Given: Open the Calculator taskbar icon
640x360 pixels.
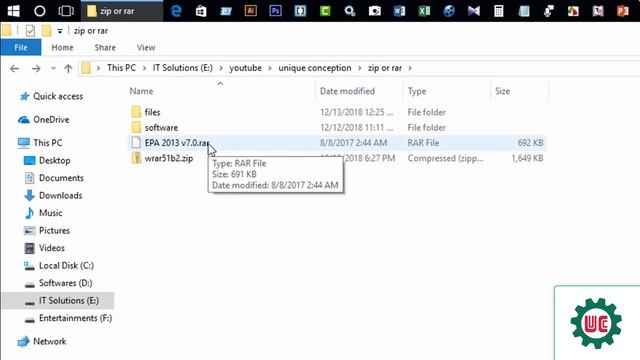Looking at the screenshot, I should 499,11.
